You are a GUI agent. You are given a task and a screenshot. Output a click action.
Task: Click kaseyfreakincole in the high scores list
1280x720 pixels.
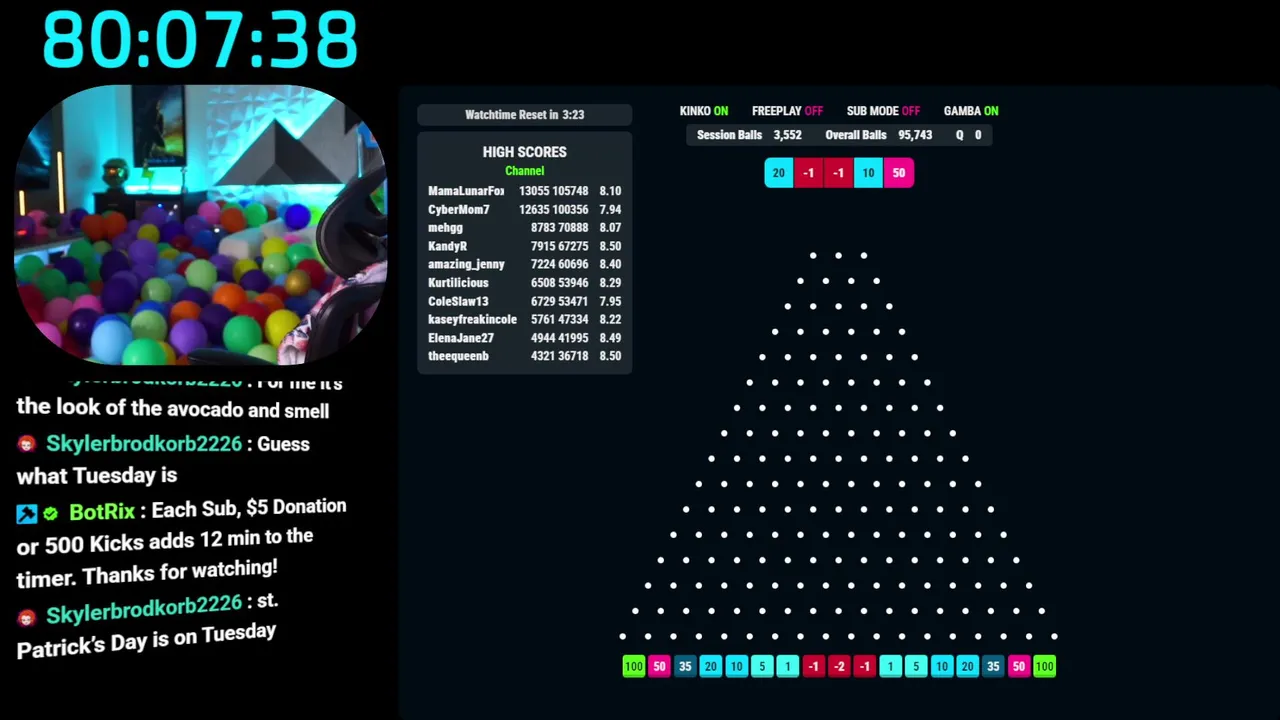(524, 319)
